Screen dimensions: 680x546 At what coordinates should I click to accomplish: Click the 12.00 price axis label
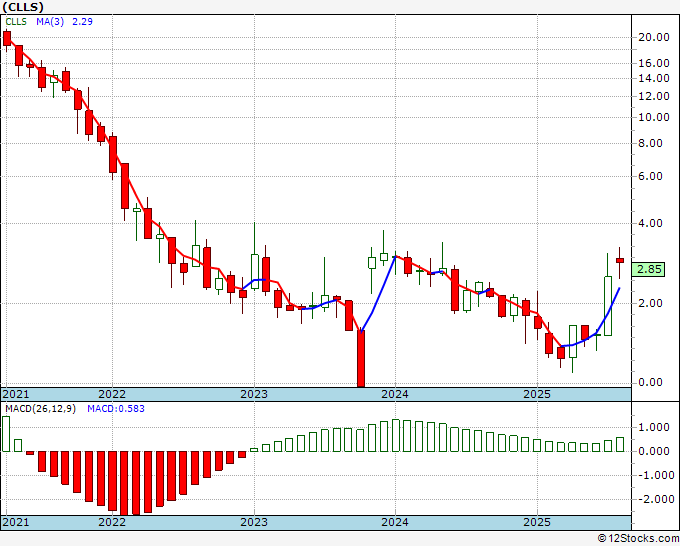pyautogui.click(x=654, y=96)
